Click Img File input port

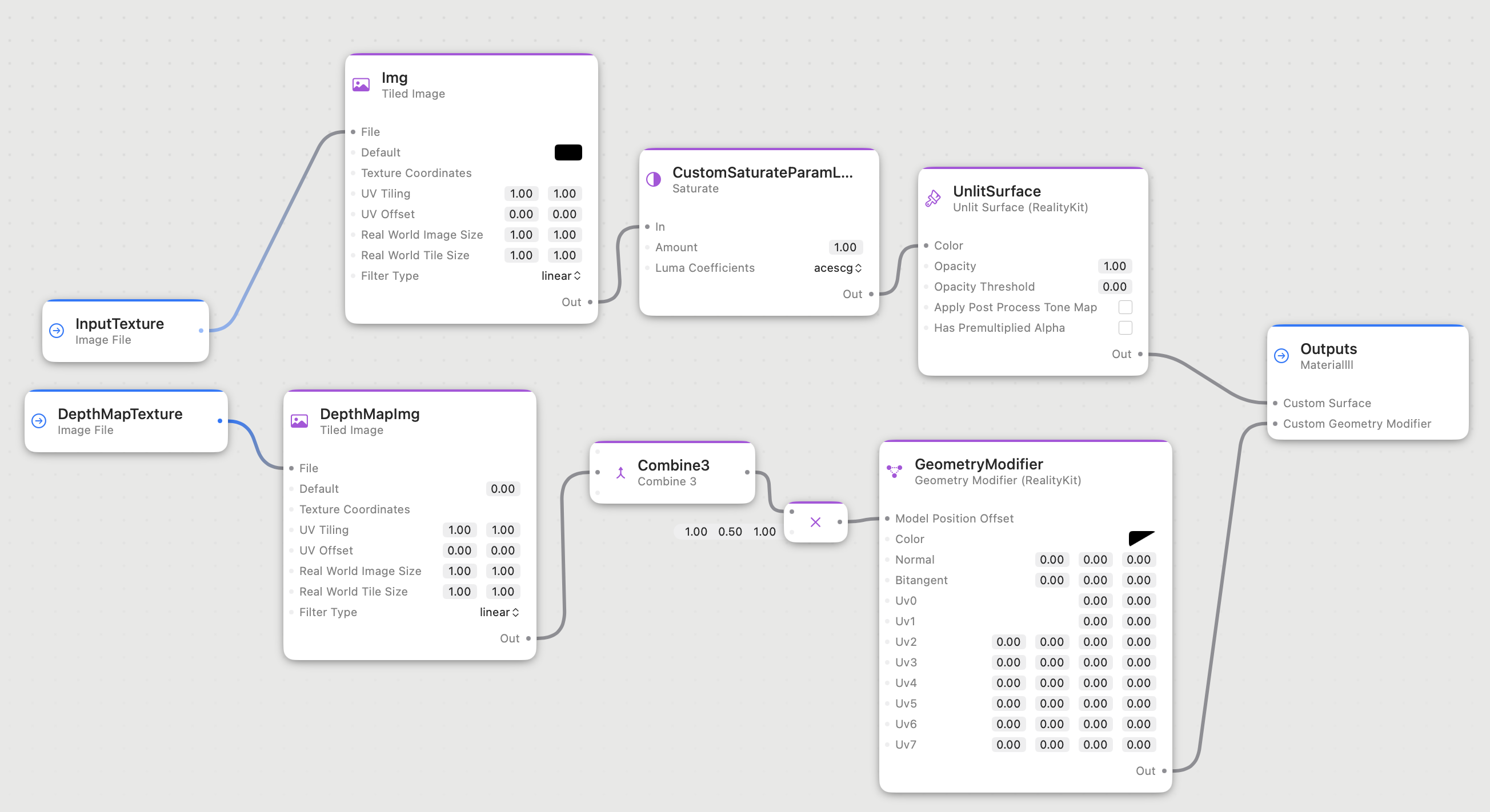click(x=353, y=132)
